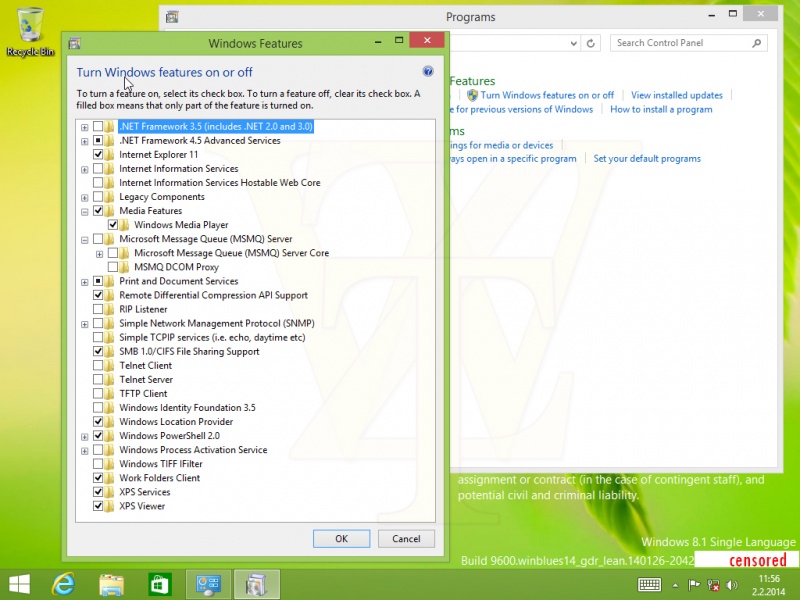Check the TFTP Client checkbox

click(98, 393)
